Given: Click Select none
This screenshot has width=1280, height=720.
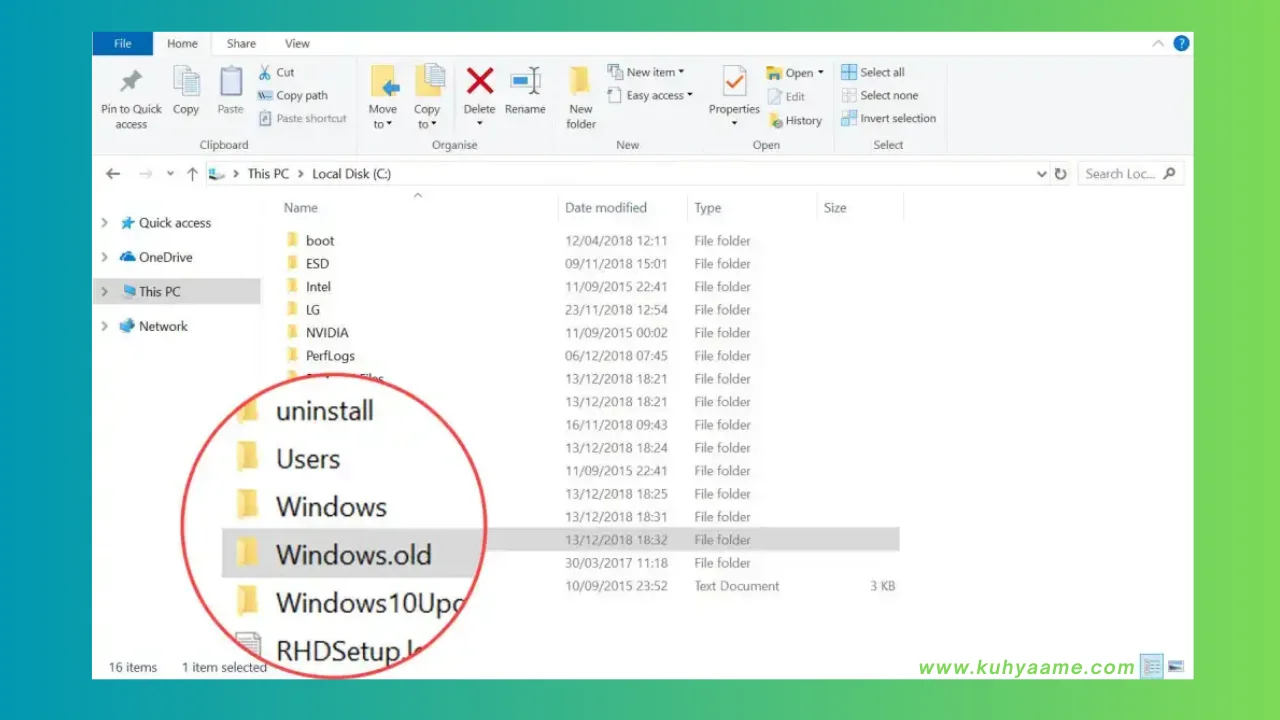Looking at the screenshot, I should pos(880,95).
